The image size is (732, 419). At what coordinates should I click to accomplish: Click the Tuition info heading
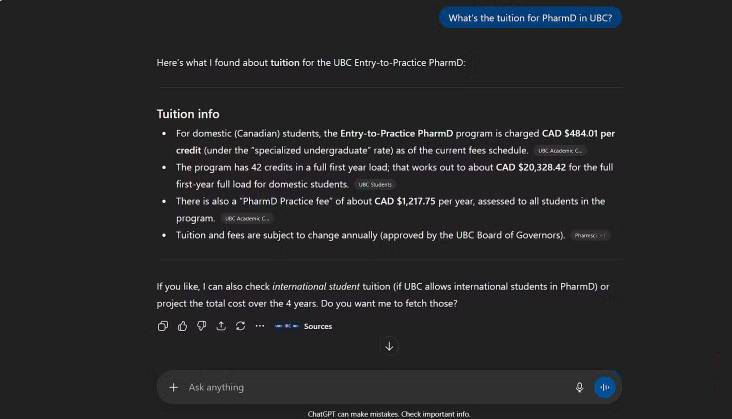click(x=188, y=114)
